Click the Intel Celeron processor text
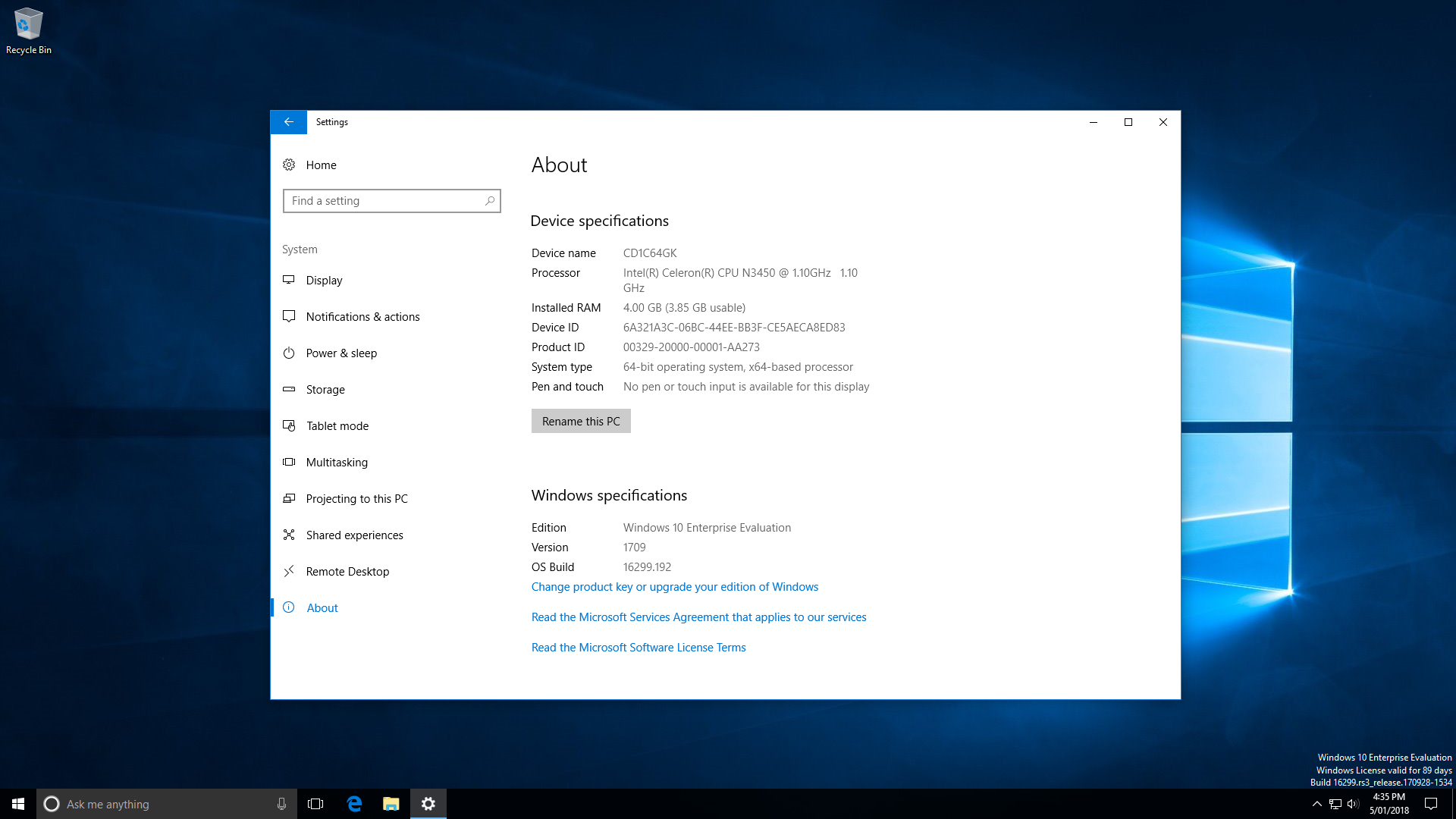 pyautogui.click(x=740, y=281)
